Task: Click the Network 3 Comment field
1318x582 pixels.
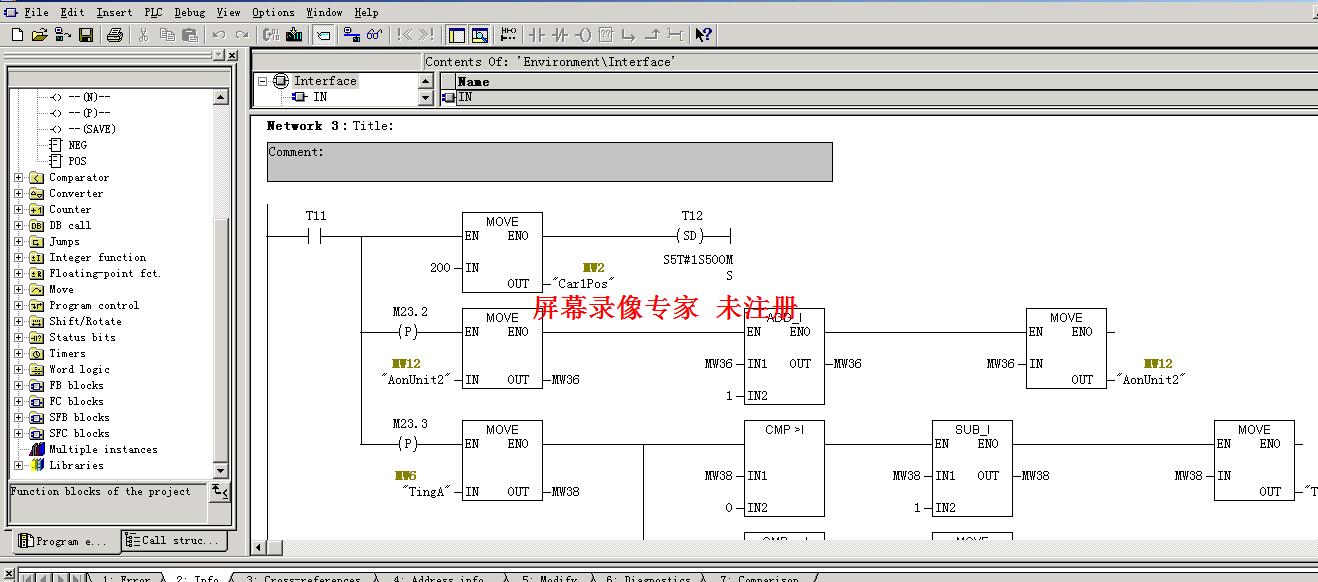Action: [549, 162]
